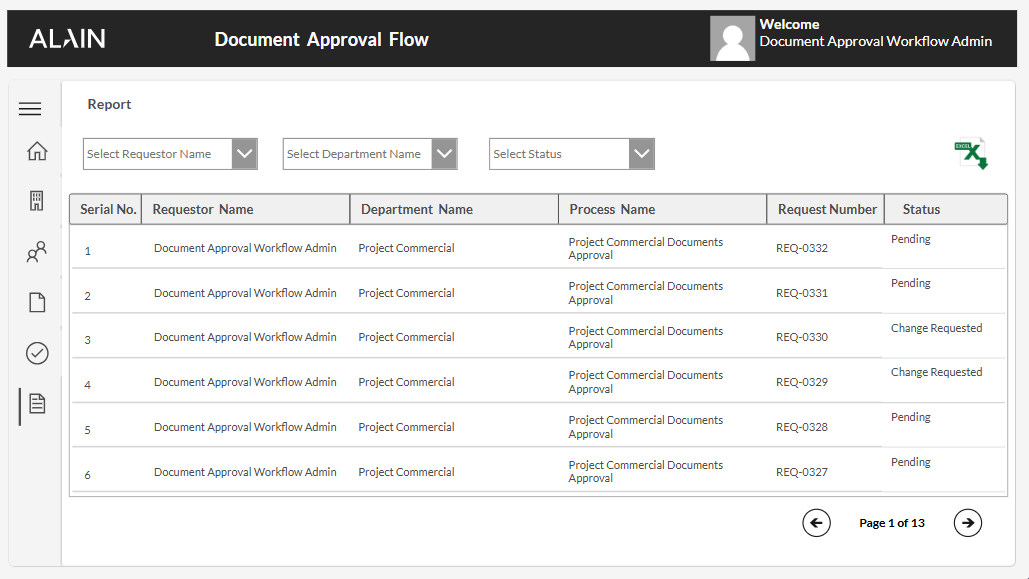Open request REQ-0330 link
The image size is (1029, 579).
tap(803, 337)
